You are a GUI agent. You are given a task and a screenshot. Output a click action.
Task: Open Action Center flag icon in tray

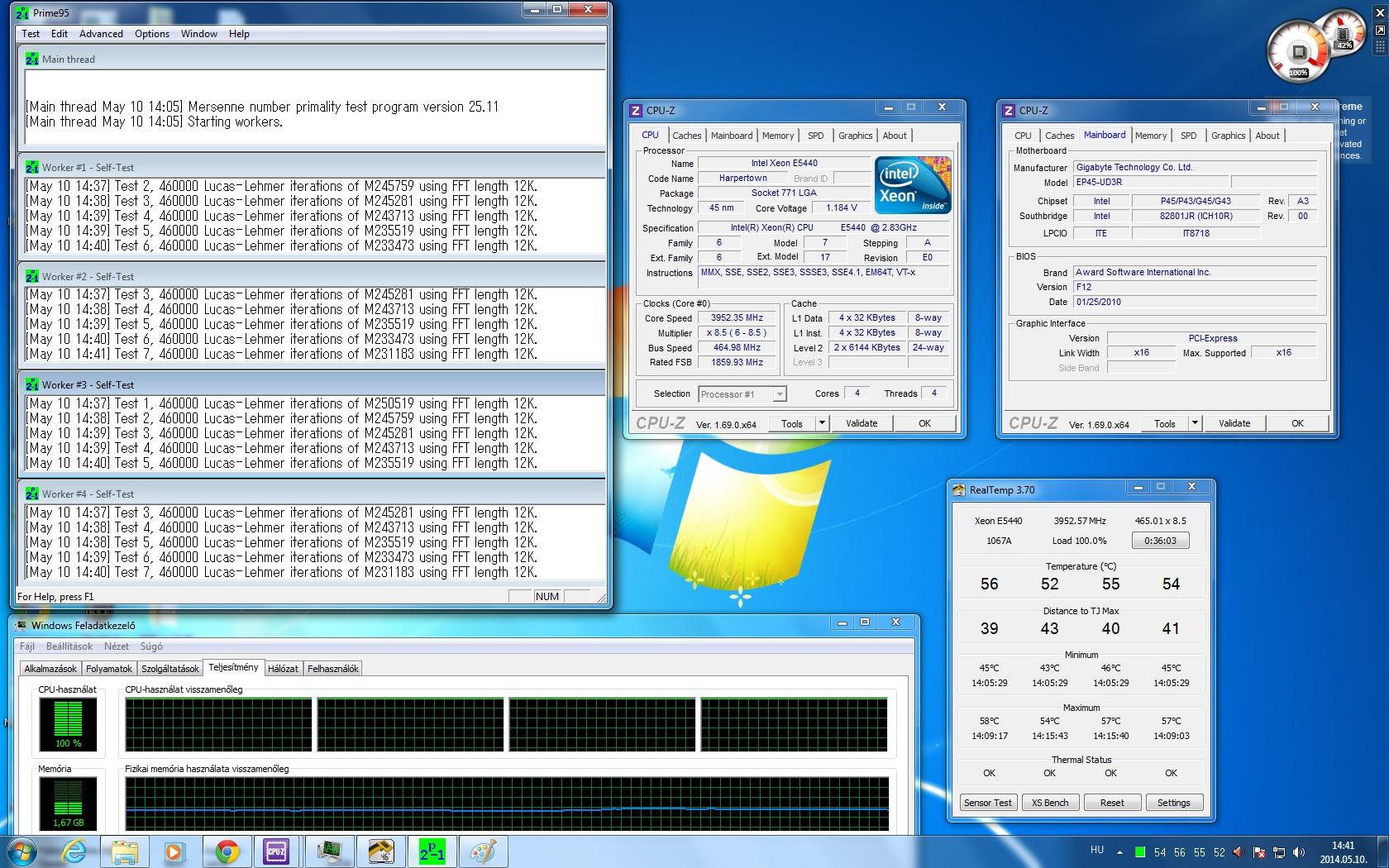click(1259, 852)
